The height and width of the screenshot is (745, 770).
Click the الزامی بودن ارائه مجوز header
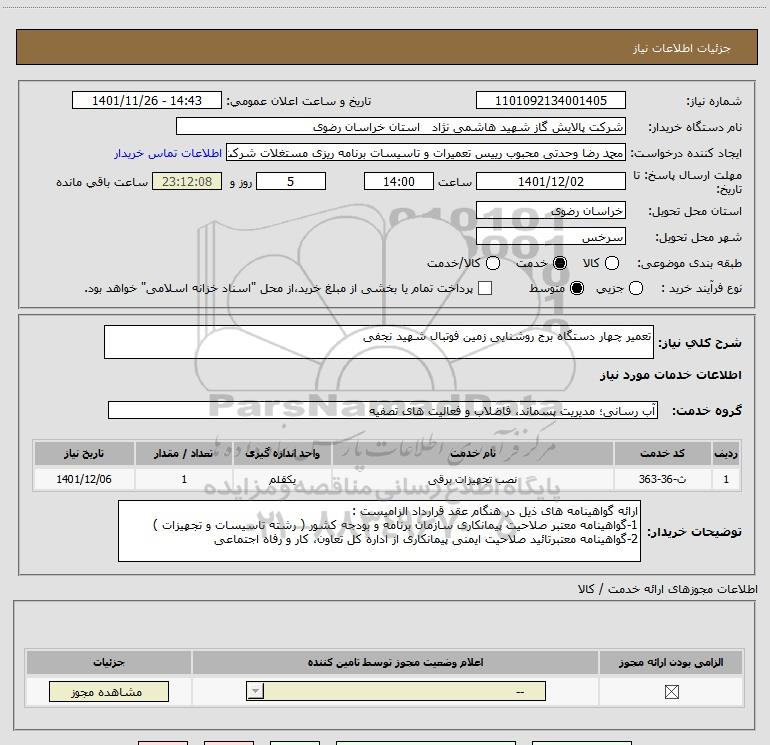tap(671, 662)
